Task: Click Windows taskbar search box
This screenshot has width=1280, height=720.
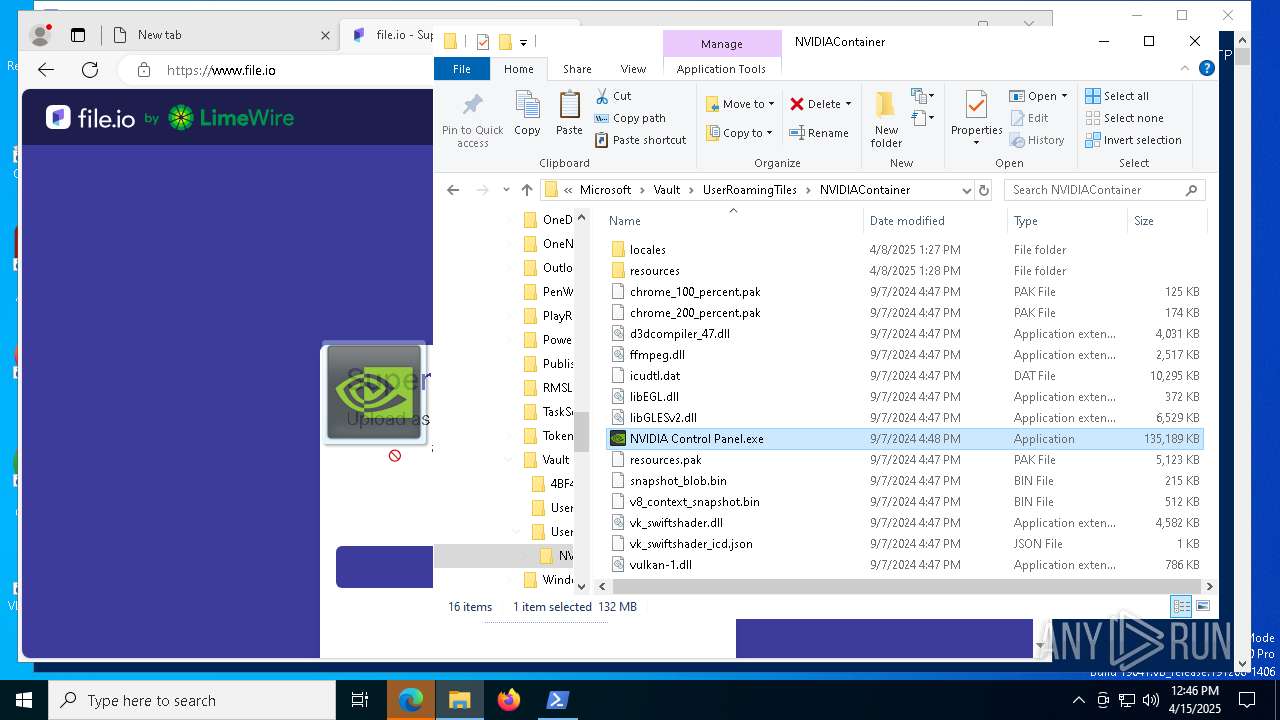Action: [192, 700]
